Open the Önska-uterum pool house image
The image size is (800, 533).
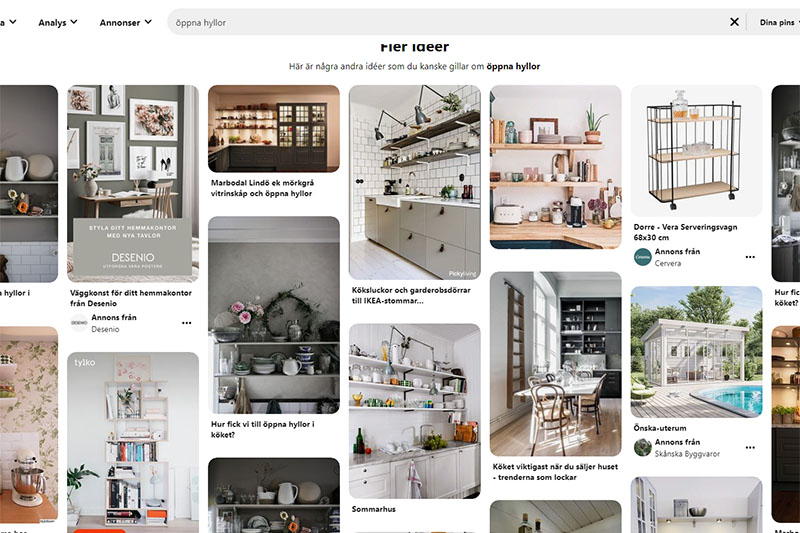coord(696,352)
